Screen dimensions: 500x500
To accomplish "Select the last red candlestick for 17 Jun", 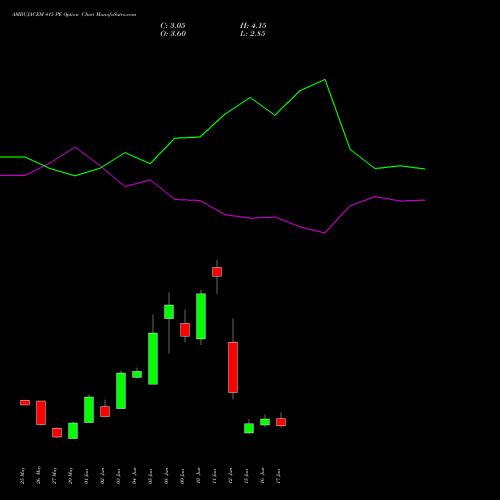I will 281,422.
